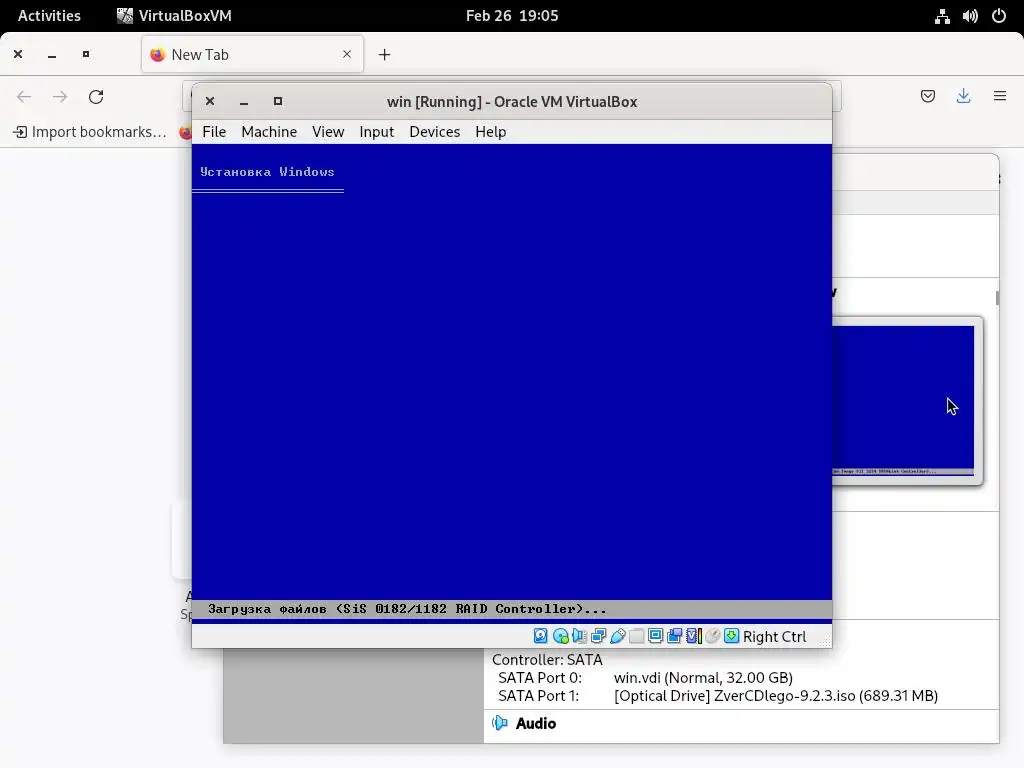Open the Help menu
The image size is (1024, 768).
point(490,132)
